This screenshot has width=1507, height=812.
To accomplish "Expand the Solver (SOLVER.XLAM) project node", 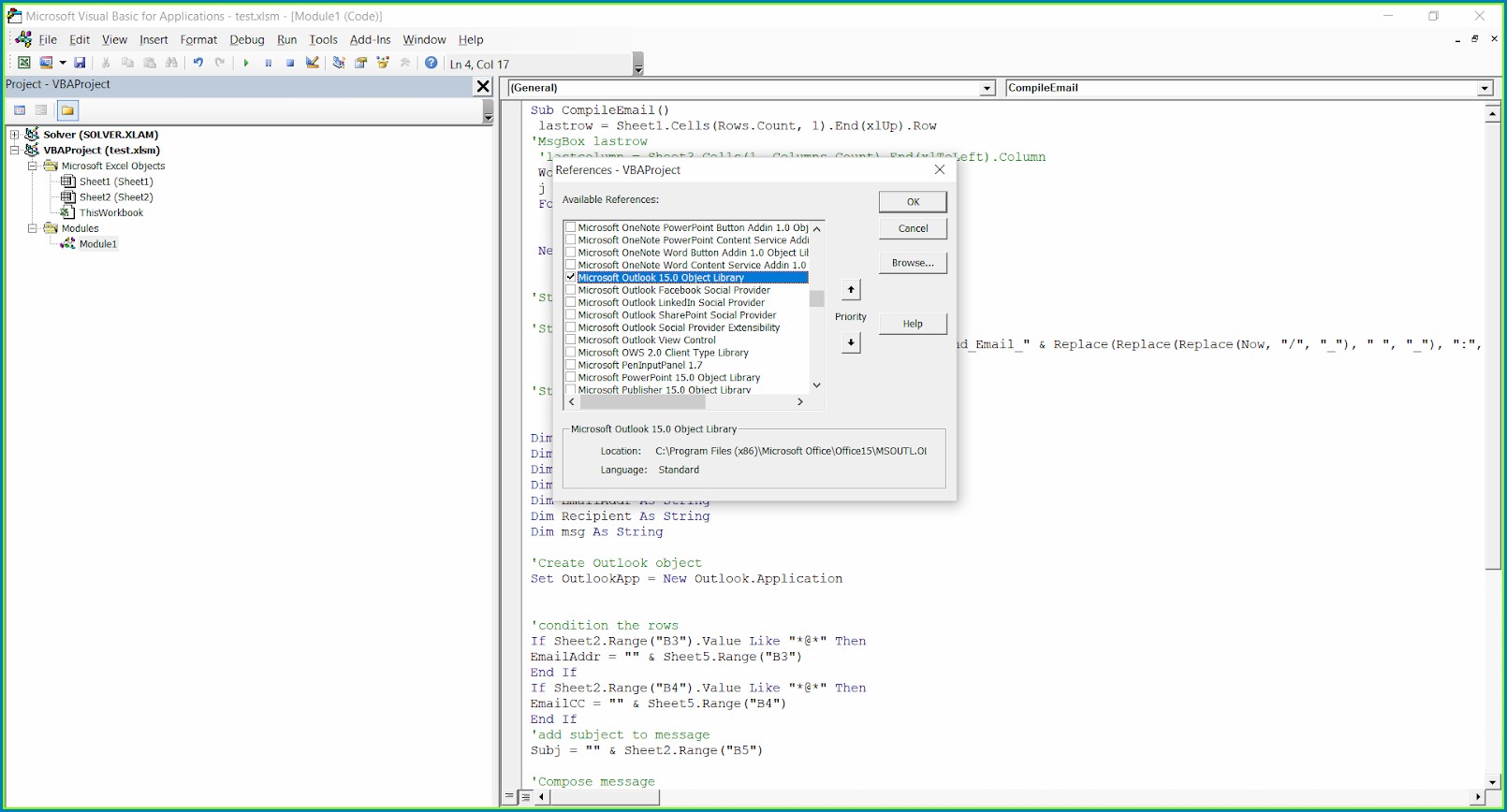I will coord(15,135).
